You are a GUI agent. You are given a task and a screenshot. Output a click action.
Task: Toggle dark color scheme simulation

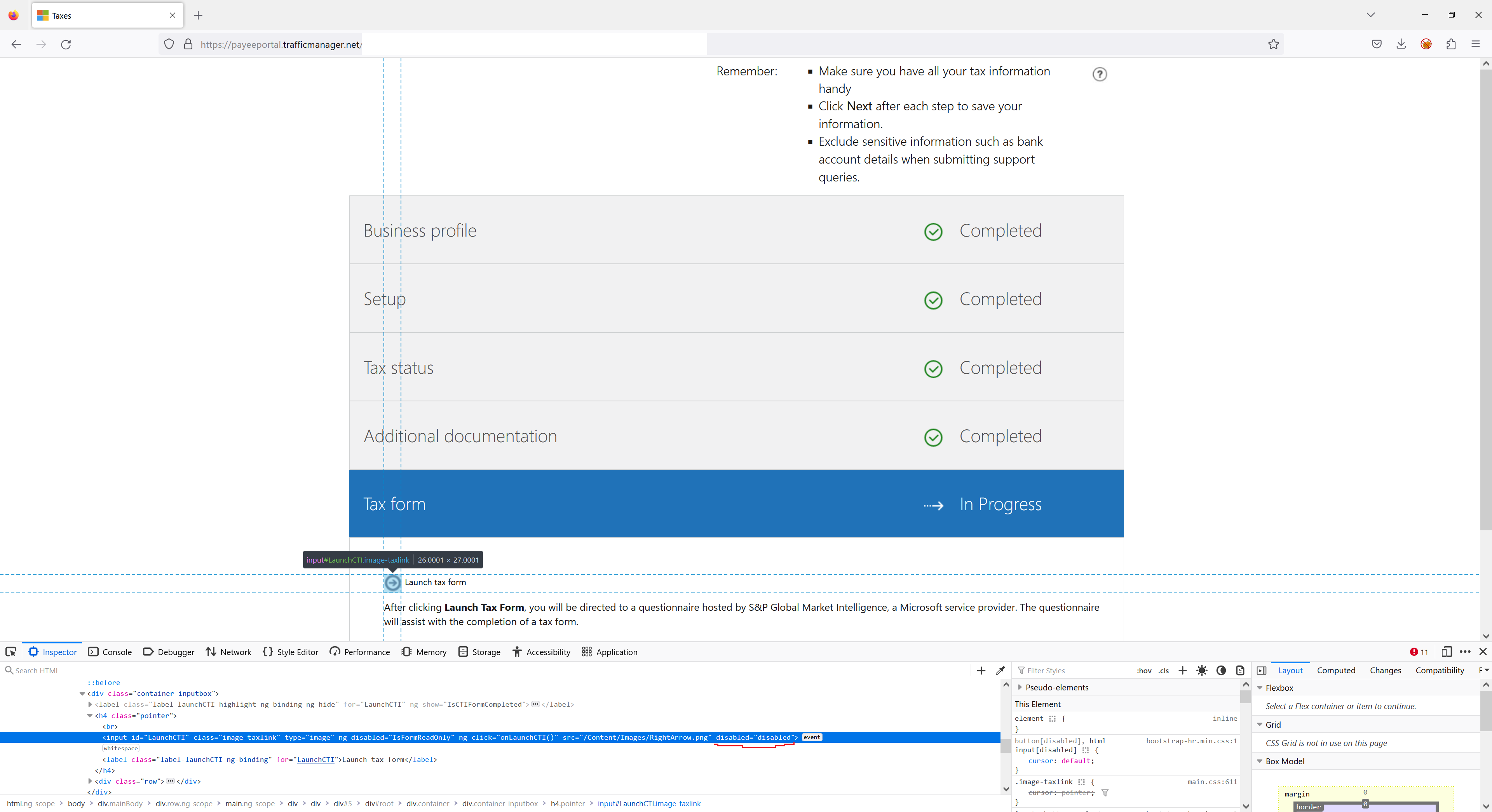pyautogui.click(x=1221, y=670)
